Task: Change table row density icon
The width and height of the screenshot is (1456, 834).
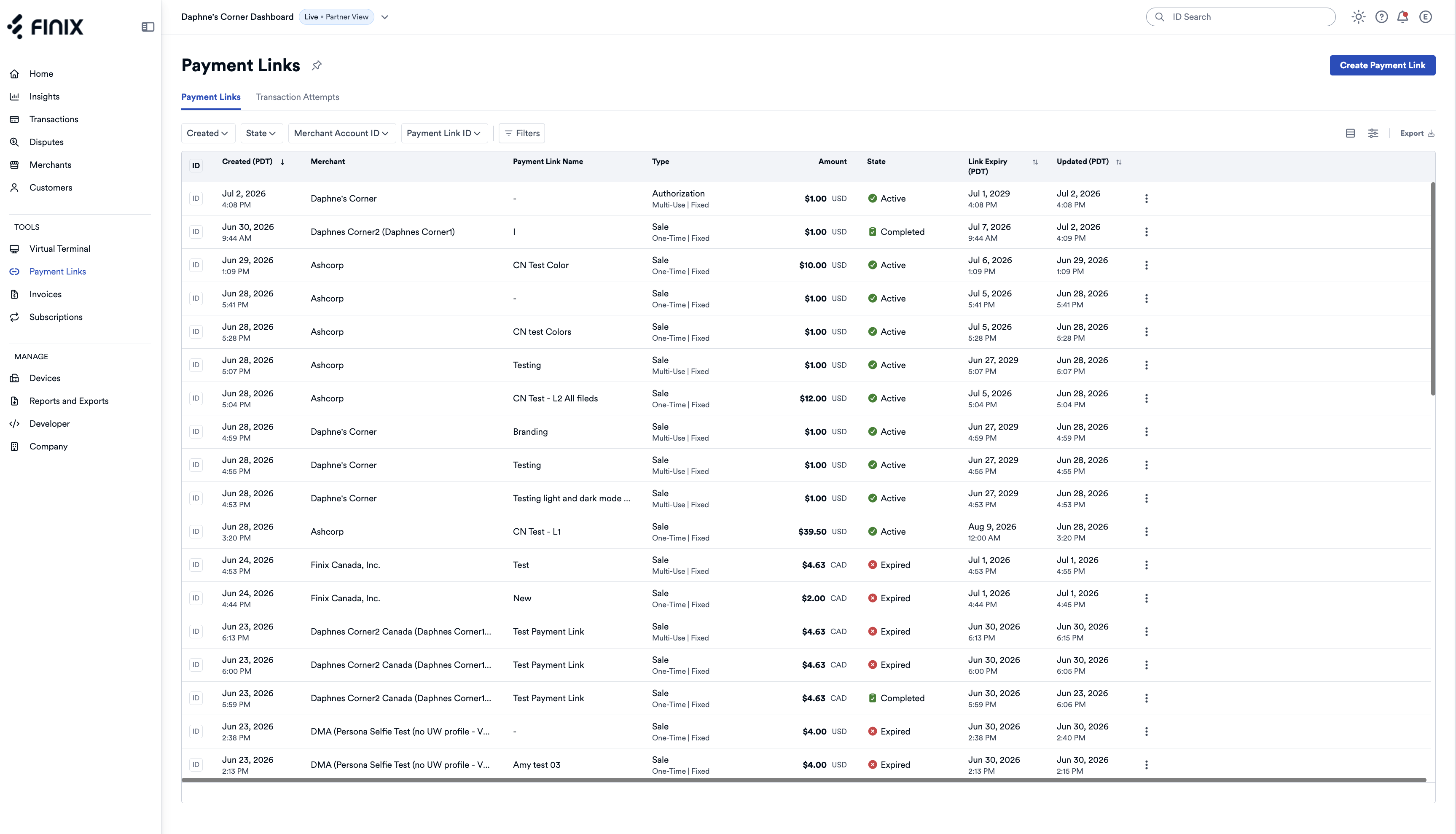Action: coord(1350,134)
